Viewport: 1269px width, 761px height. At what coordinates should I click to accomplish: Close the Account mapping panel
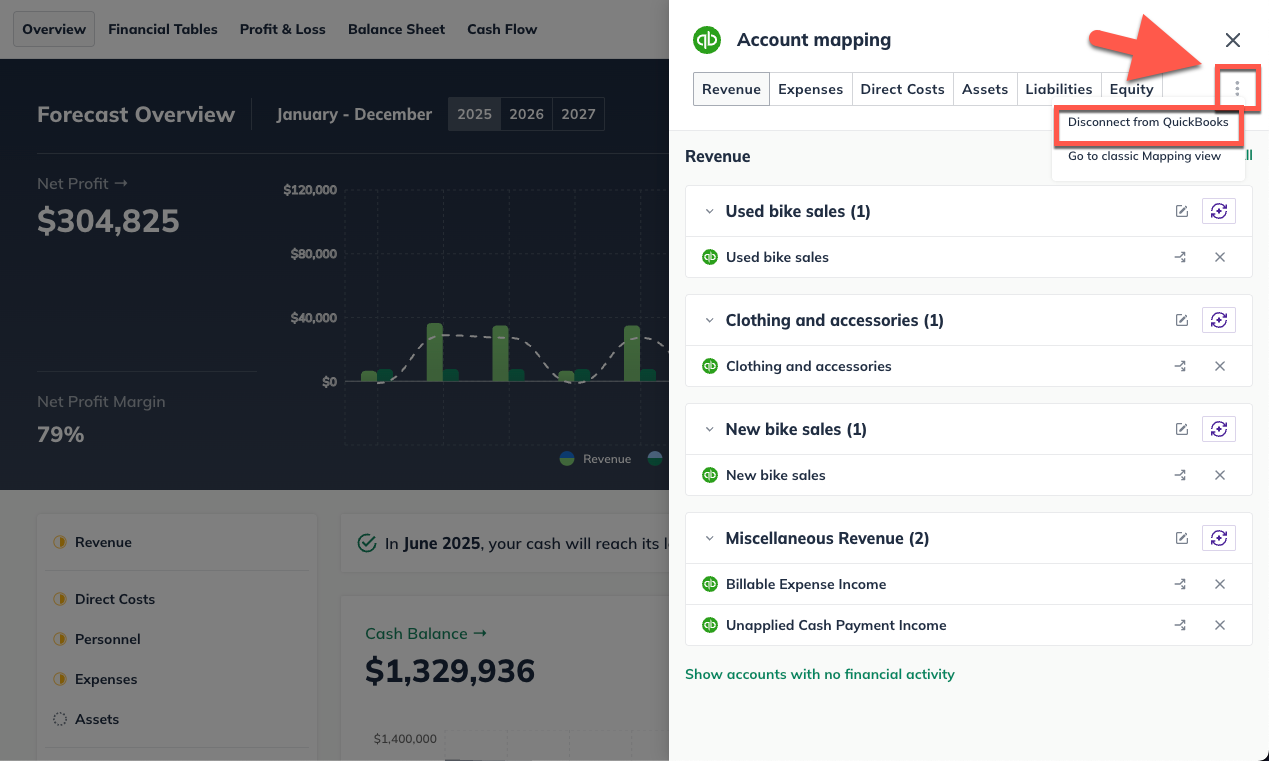[1232, 40]
